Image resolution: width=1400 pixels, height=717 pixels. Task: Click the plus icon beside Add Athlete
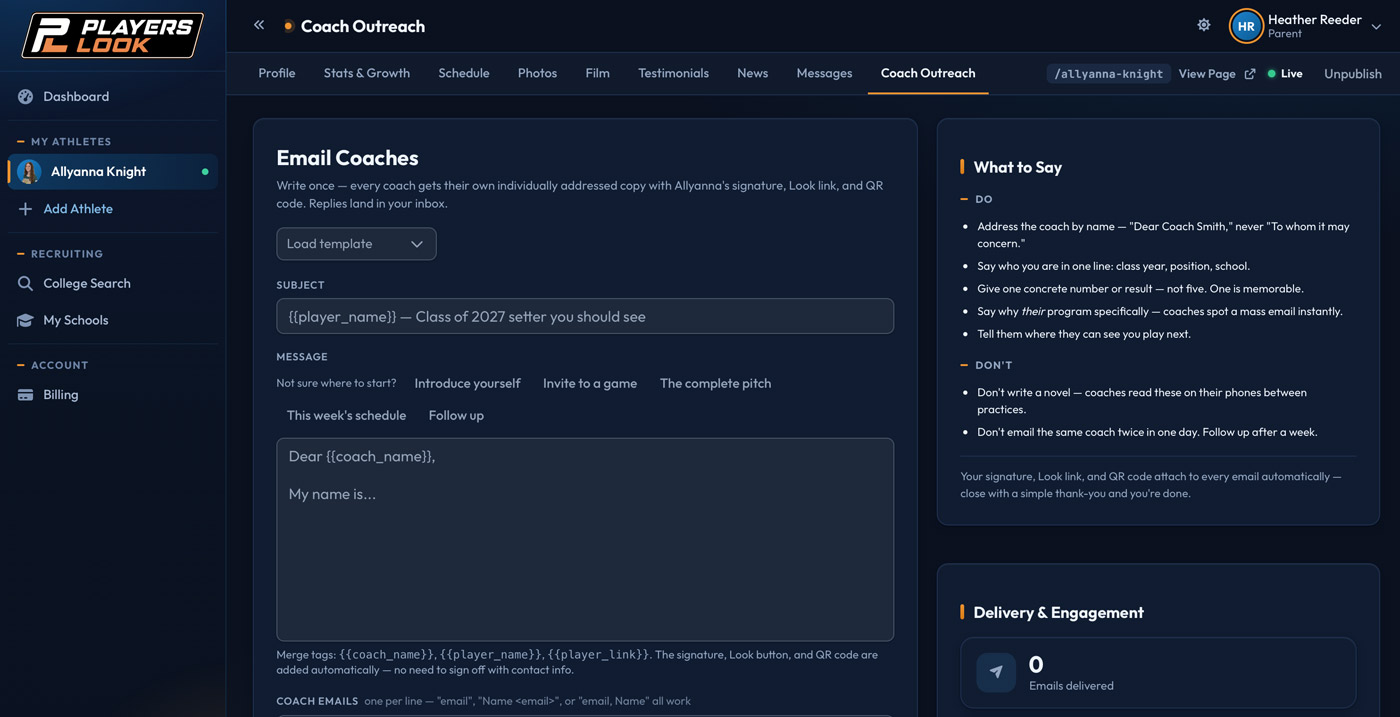click(26, 209)
